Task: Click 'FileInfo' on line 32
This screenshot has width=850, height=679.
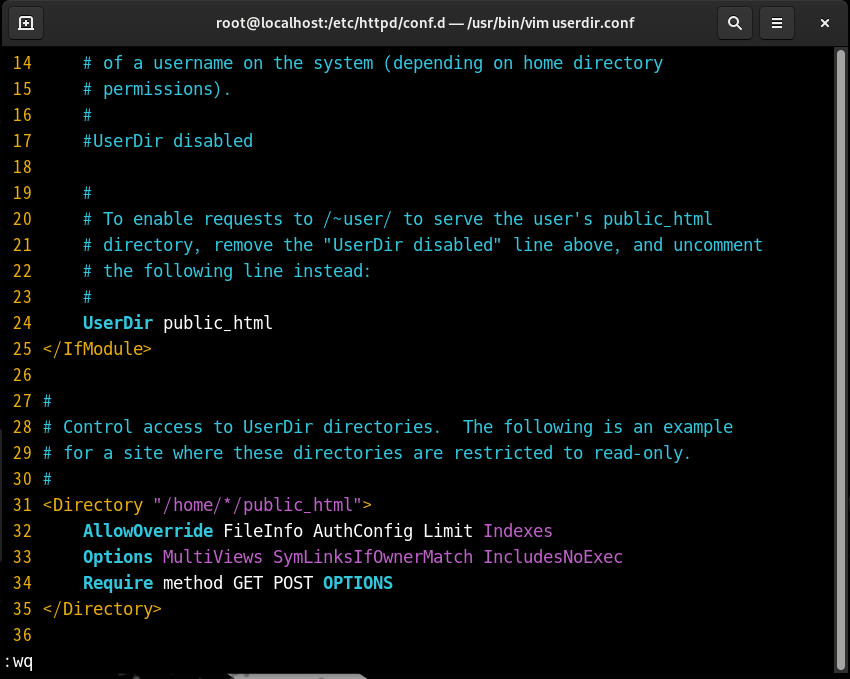Action: point(263,531)
